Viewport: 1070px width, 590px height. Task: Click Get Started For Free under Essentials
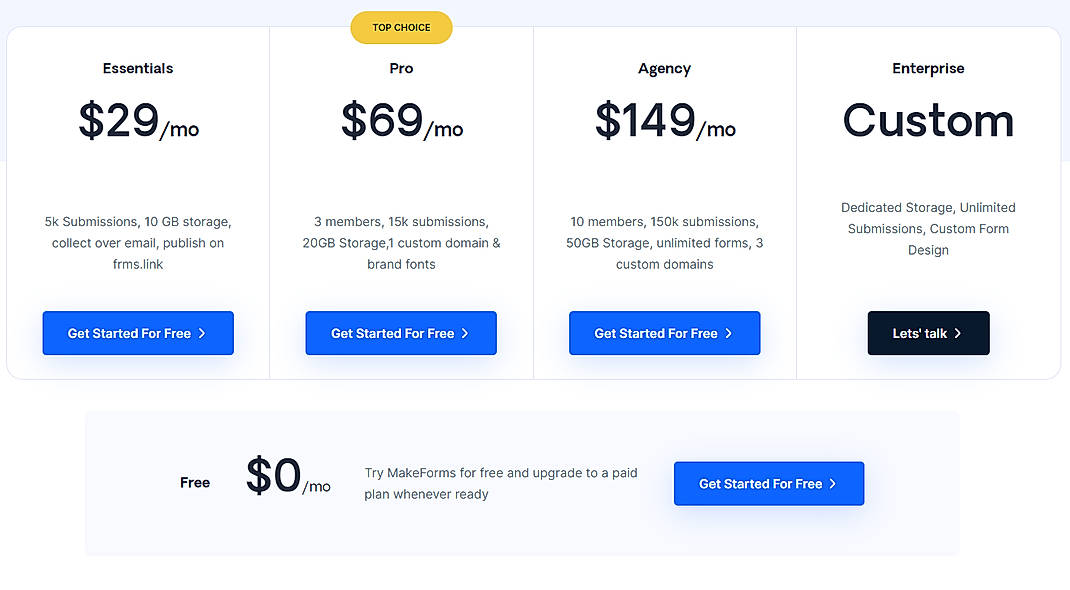click(137, 332)
